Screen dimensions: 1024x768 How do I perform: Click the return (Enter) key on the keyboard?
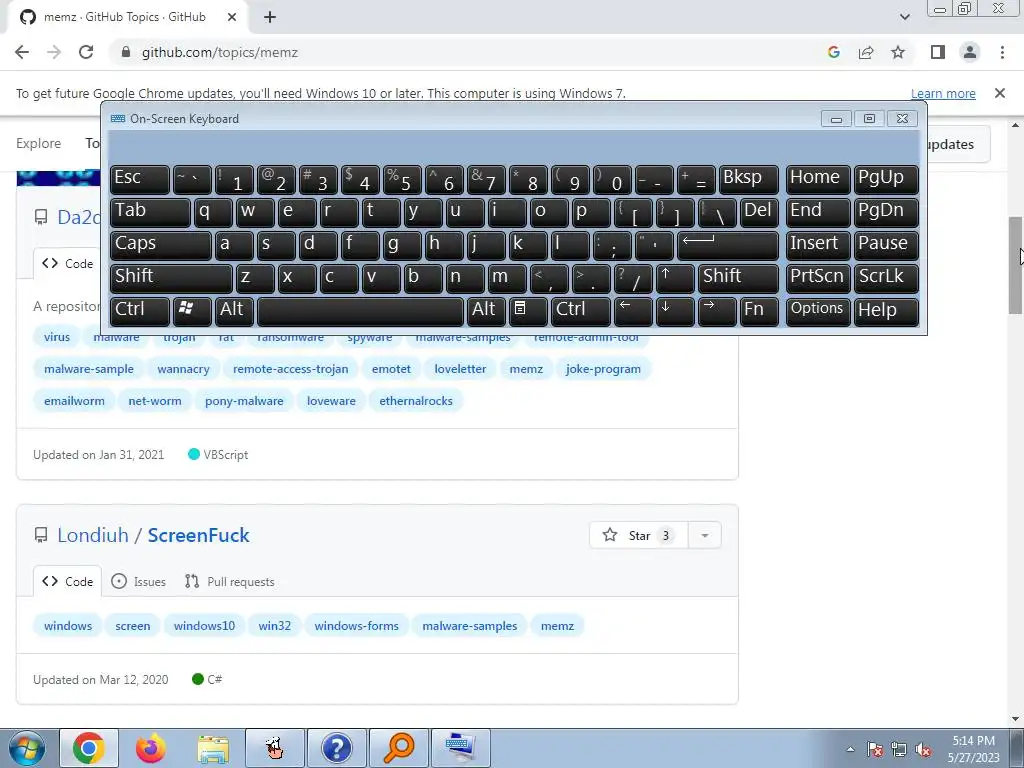click(x=728, y=246)
